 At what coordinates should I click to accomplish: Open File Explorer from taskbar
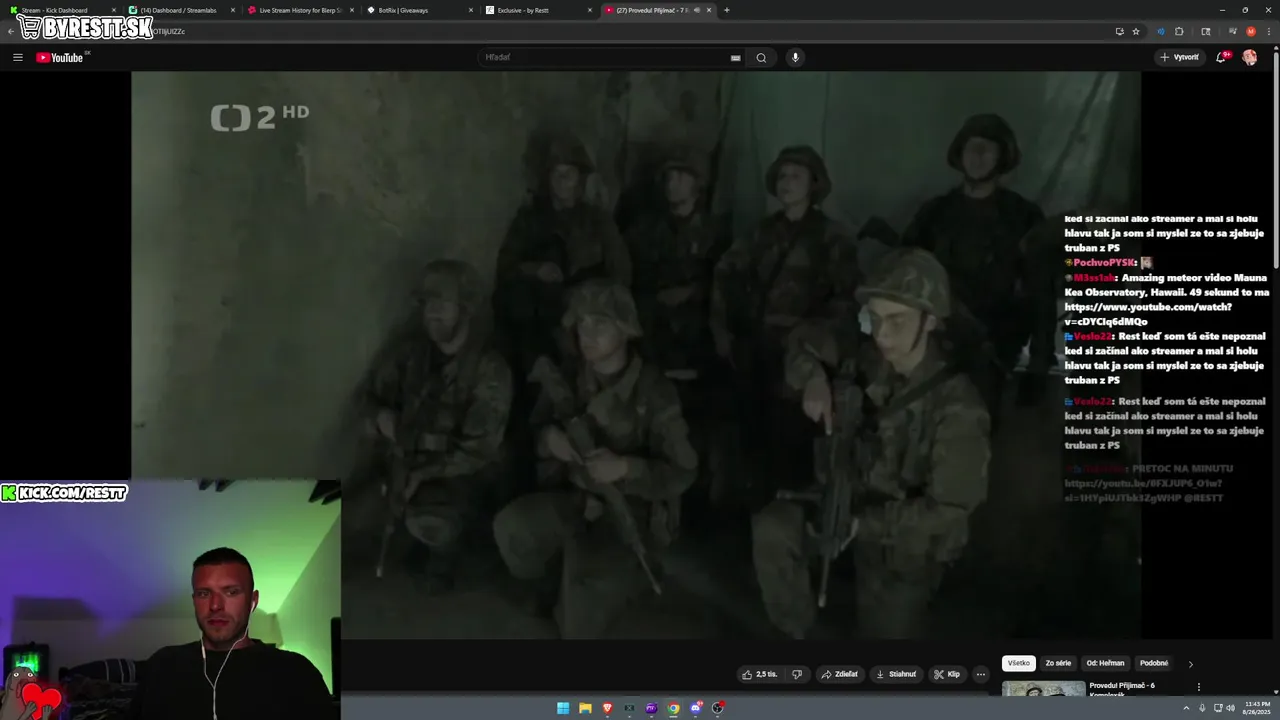tap(585, 708)
